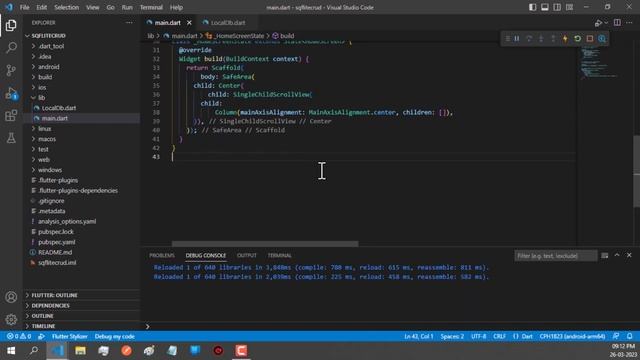Toggle bottom panel layout icon
The width and height of the screenshot is (640, 360).
545,7
